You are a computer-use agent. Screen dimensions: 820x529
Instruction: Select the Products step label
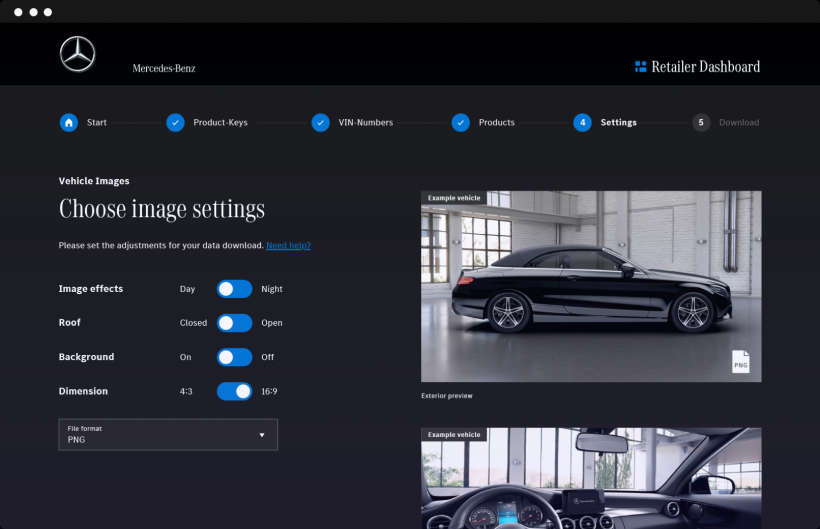[x=496, y=122]
